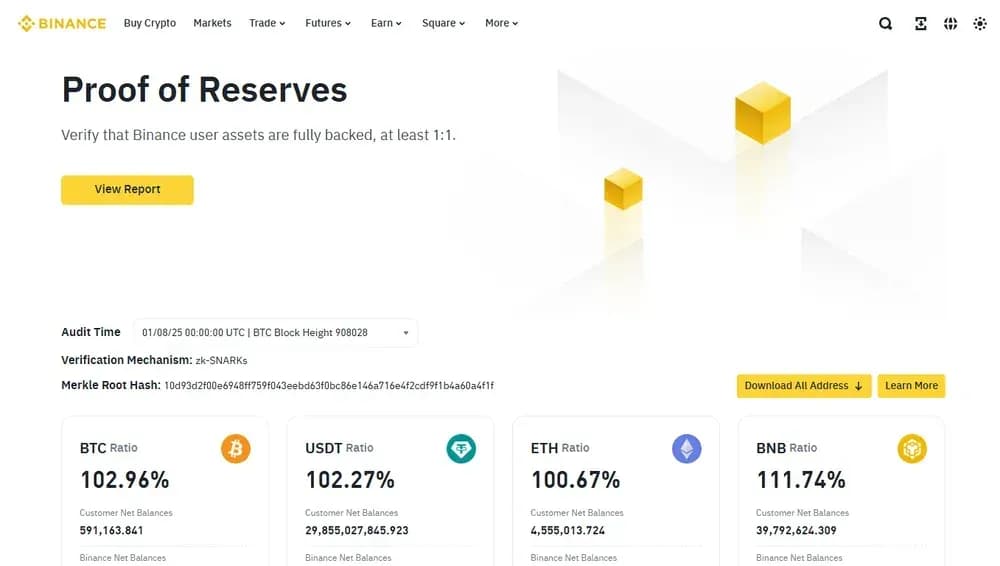
Task: Click the BNB ratio 111.74% value
Action: click(x=801, y=480)
